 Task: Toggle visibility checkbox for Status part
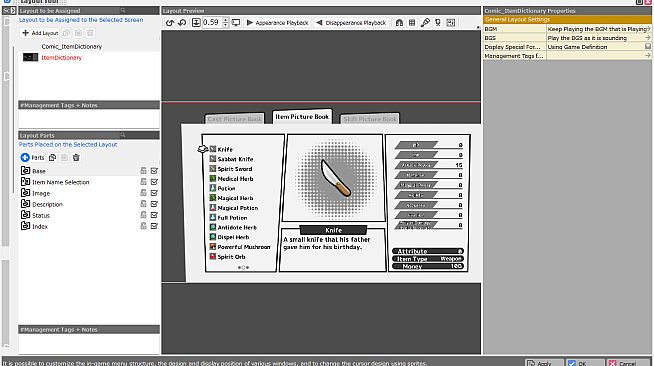pyautogui.click(x=154, y=215)
